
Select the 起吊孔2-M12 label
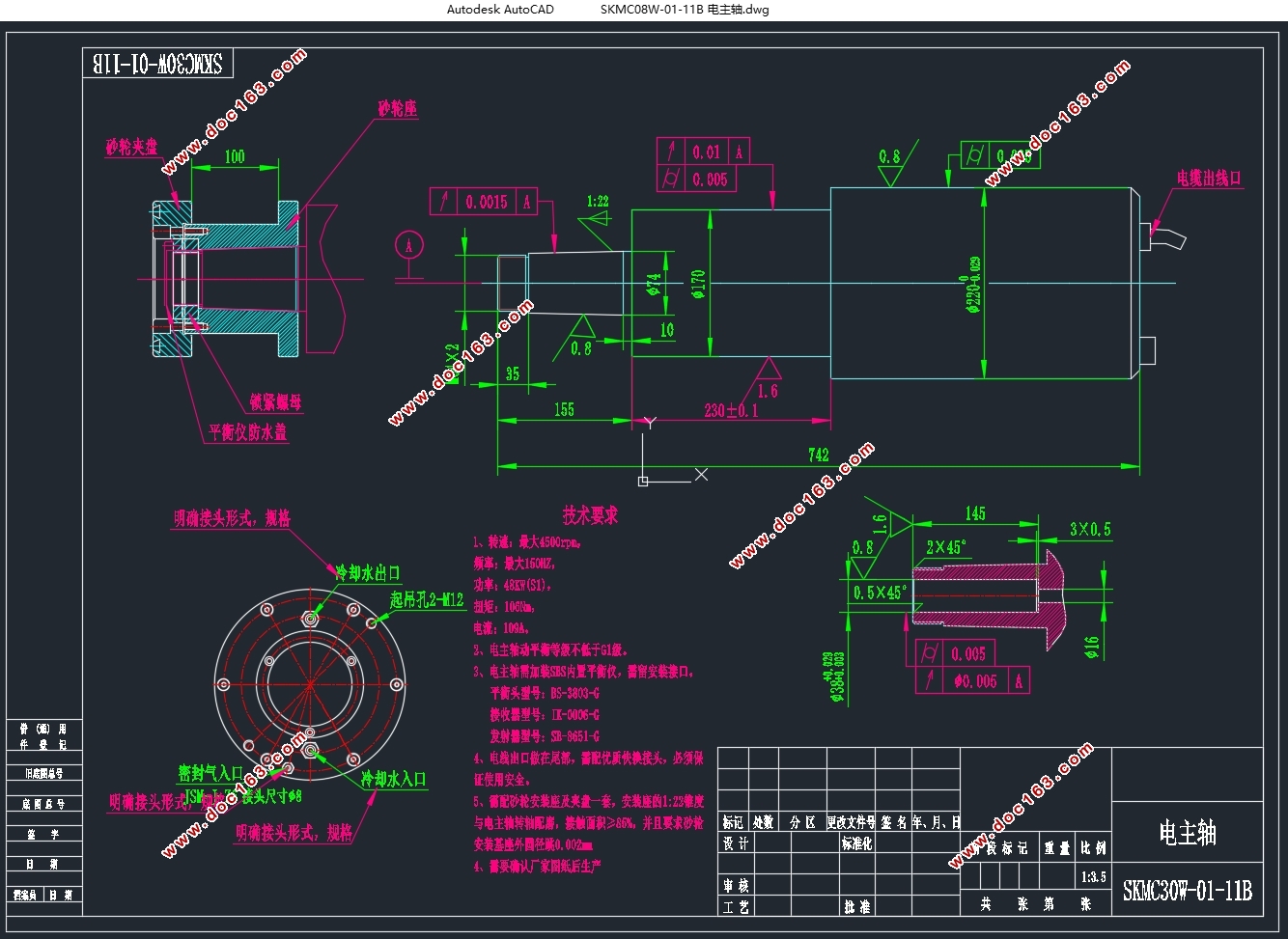pos(427,600)
